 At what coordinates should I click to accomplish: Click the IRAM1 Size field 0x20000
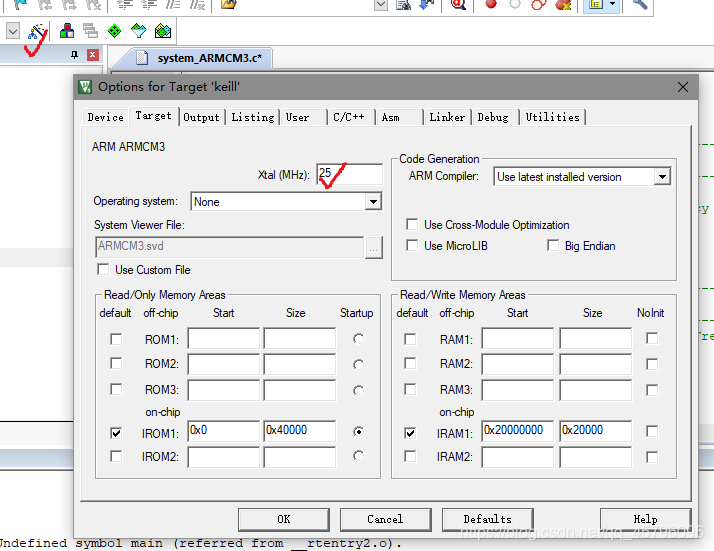tap(596, 430)
